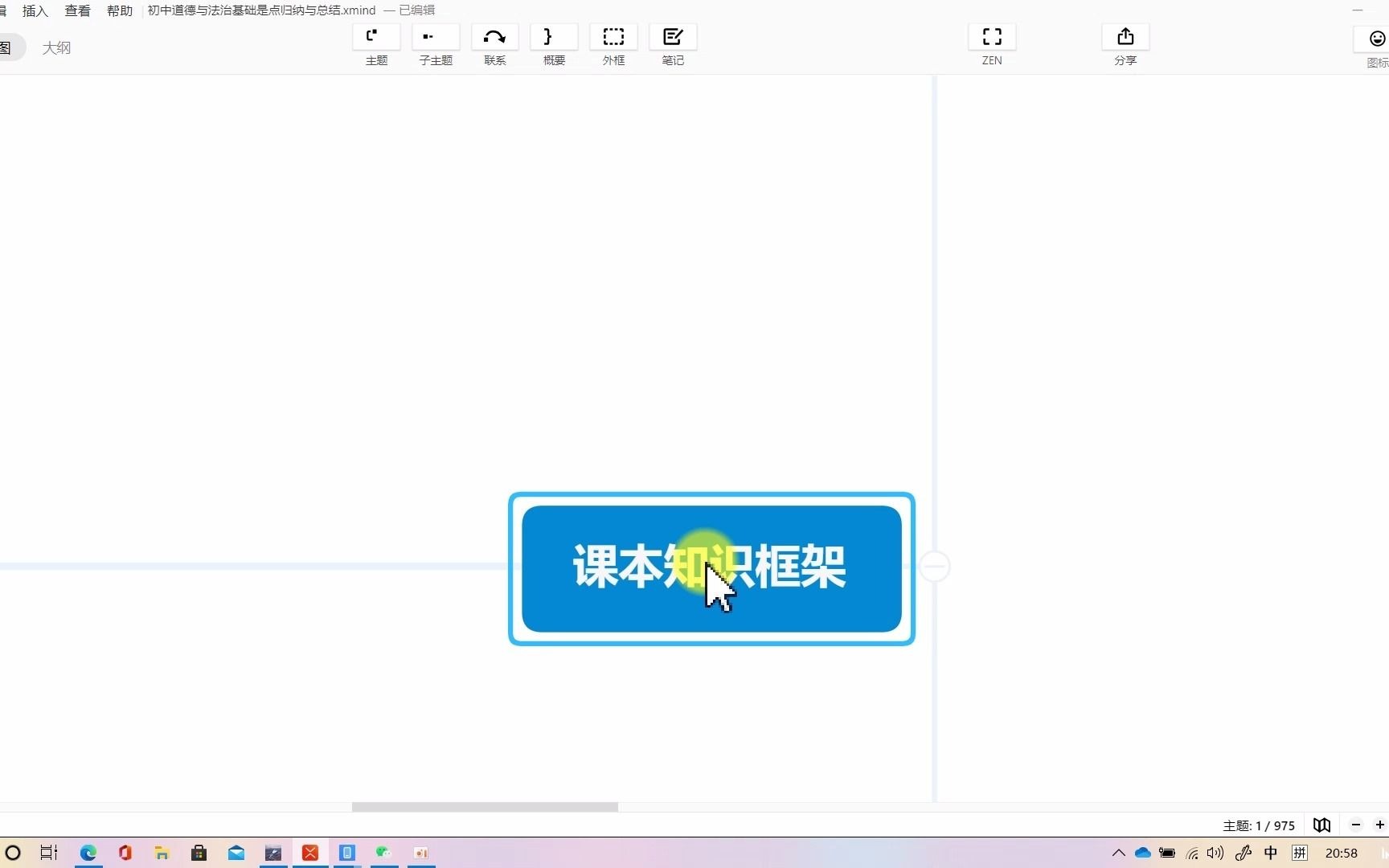The height and width of the screenshot is (868, 1389).
Task: Open WeChat from the taskbar
Action: (x=383, y=853)
